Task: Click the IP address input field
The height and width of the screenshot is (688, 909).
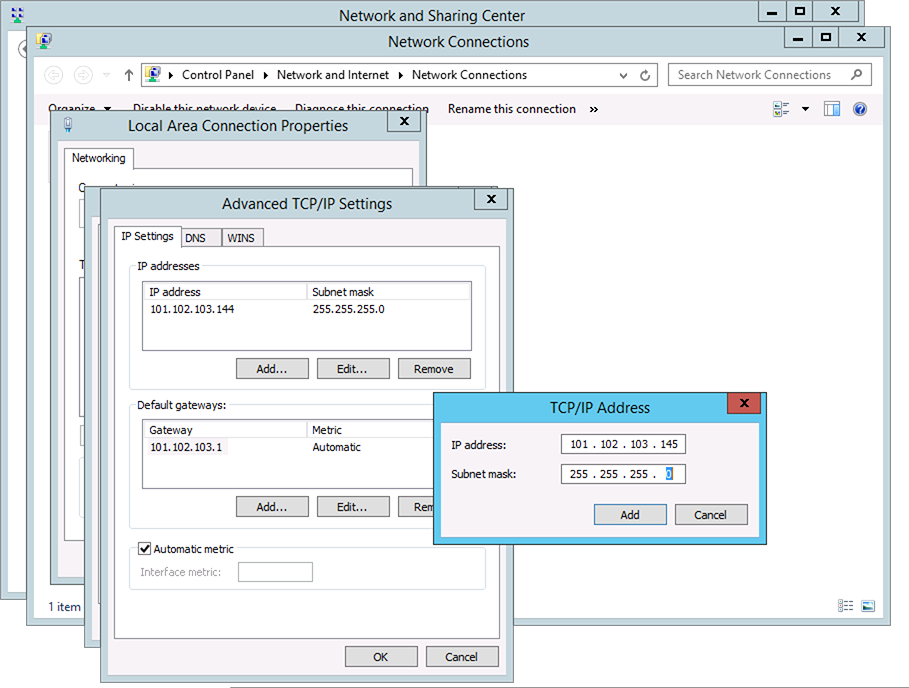Action: coord(623,445)
